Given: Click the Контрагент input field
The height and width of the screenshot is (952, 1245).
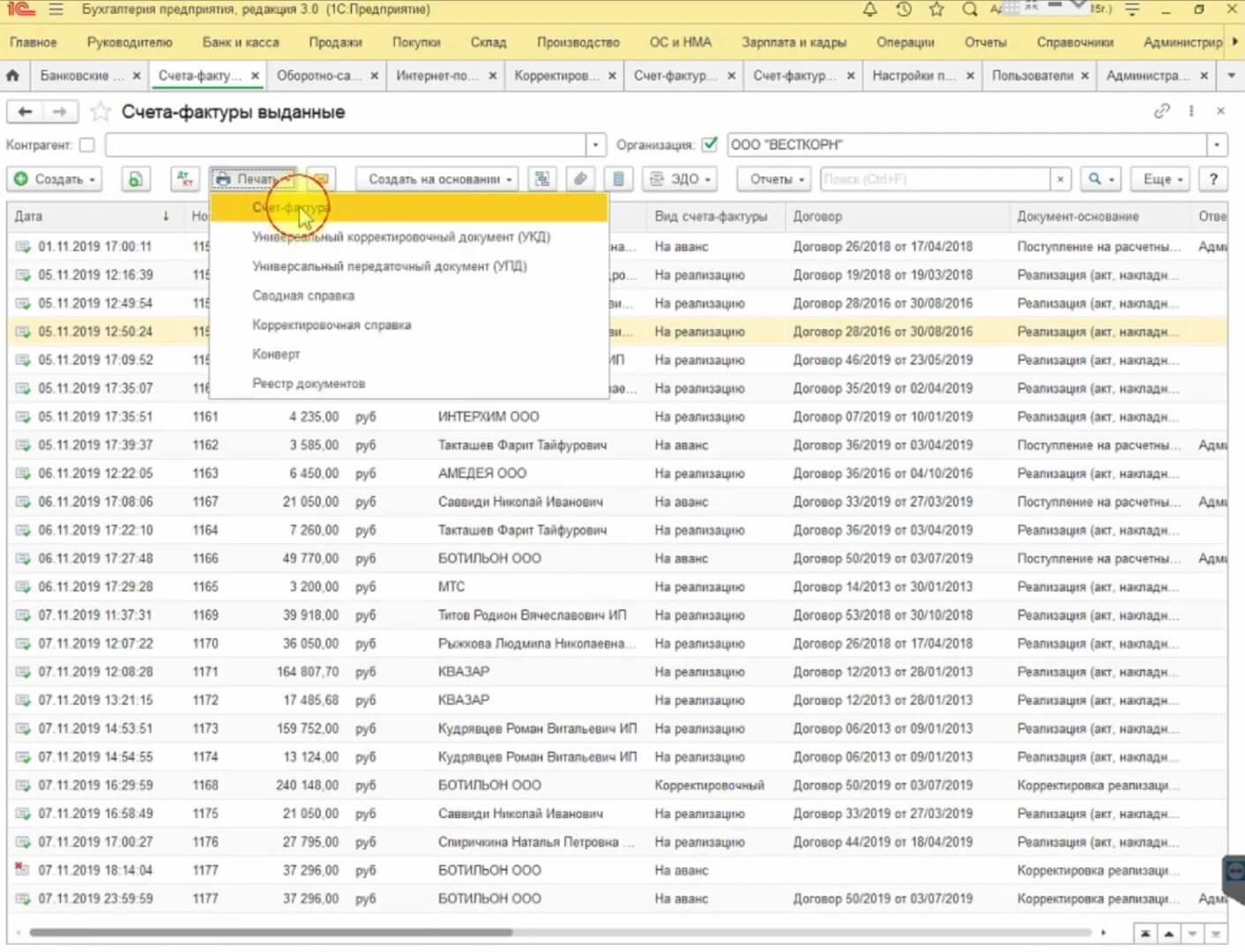Looking at the screenshot, I should click(x=346, y=145).
